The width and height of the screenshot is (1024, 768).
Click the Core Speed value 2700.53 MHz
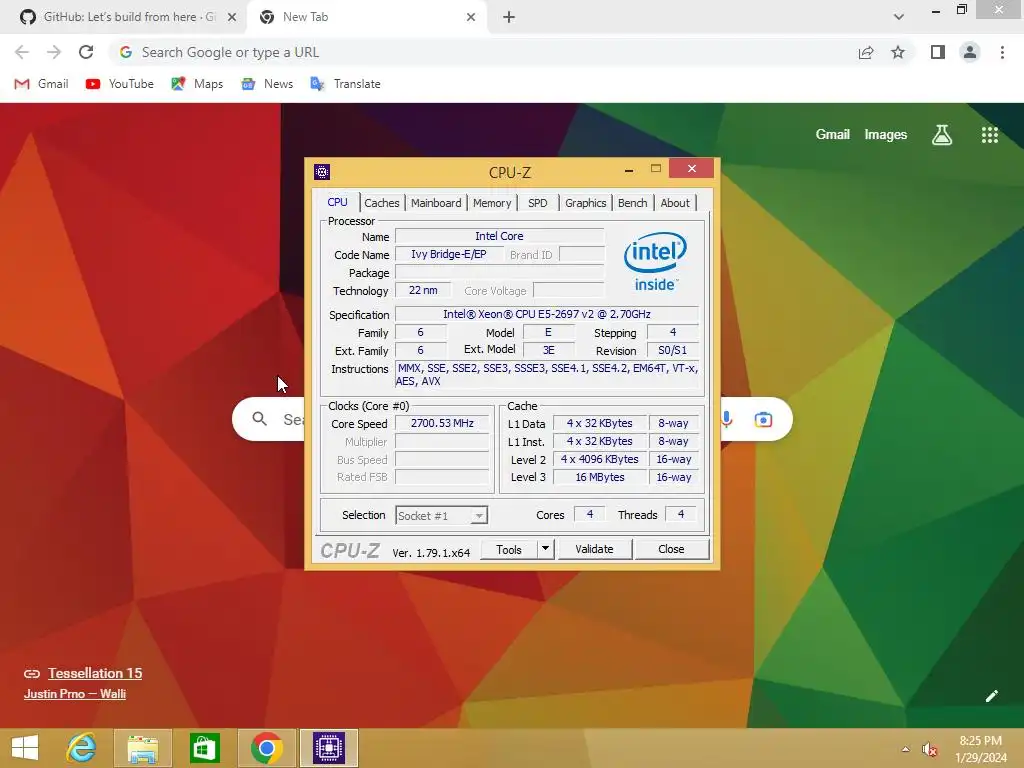pos(442,423)
